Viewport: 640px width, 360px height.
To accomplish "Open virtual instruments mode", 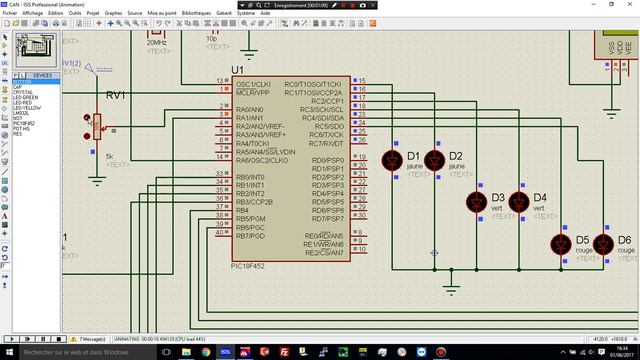I will point(5,162).
